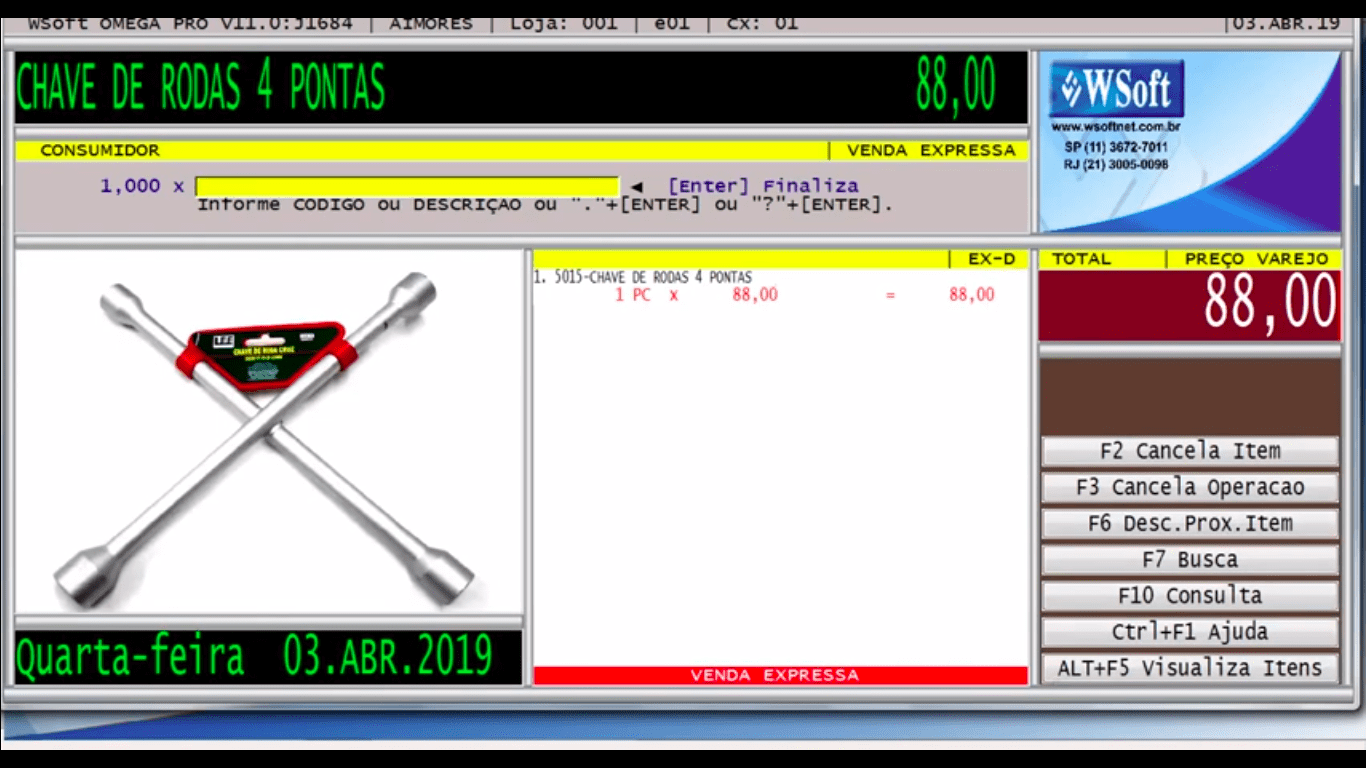Click the F2 Cancela Item button

pos(1190,451)
